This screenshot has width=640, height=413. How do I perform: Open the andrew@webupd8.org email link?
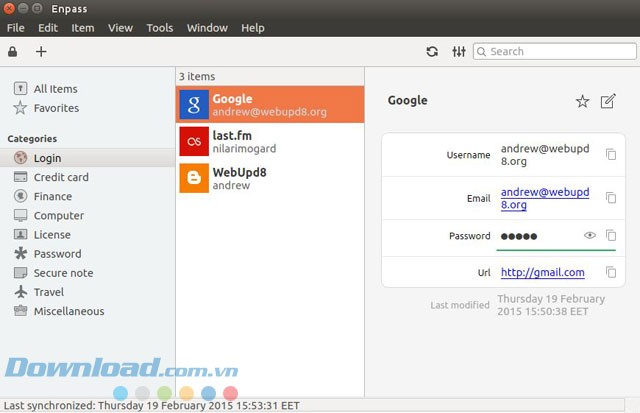coord(545,198)
